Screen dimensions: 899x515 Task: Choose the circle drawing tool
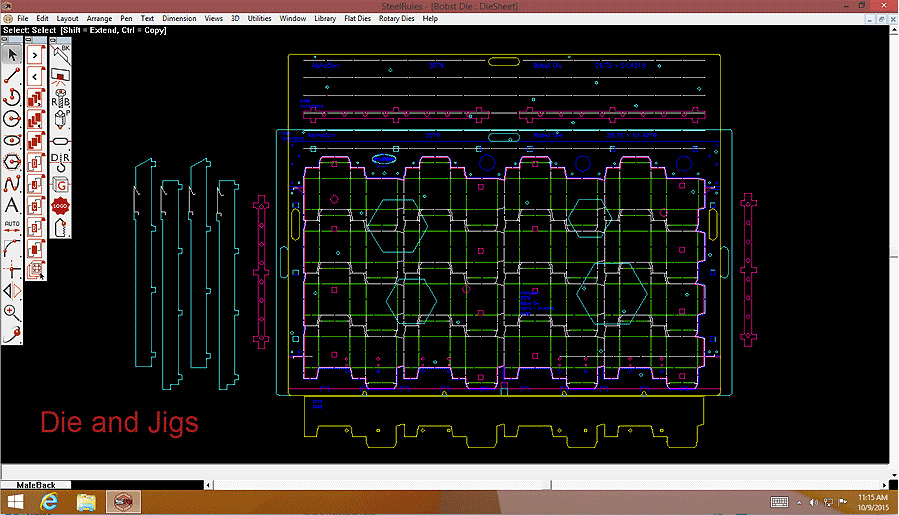(x=12, y=119)
